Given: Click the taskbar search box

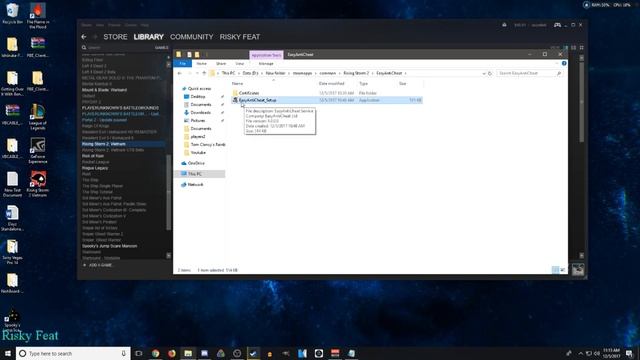Looking at the screenshot, I should coord(73,353).
